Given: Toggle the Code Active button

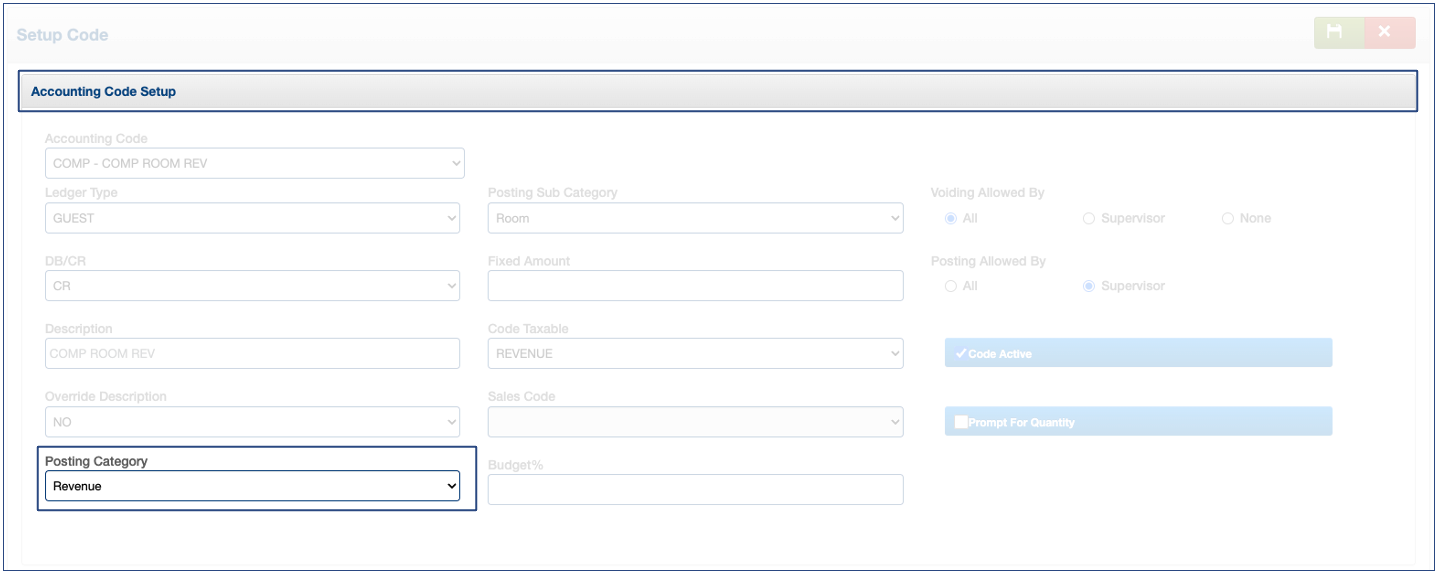Looking at the screenshot, I should [1138, 353].
